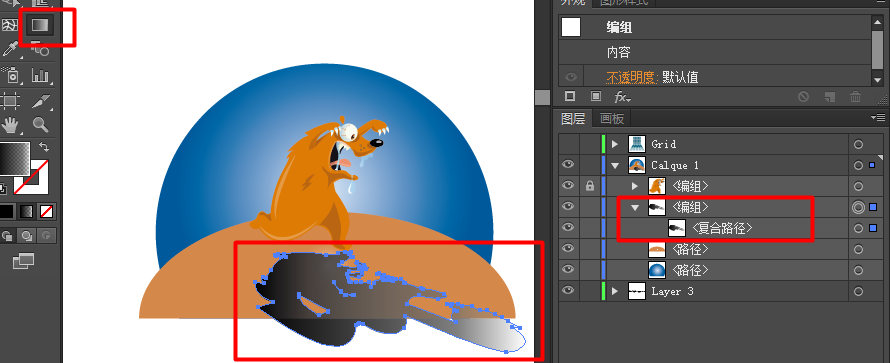
Task: Collapse the shadow 编组 group
Action: [635, 208]
